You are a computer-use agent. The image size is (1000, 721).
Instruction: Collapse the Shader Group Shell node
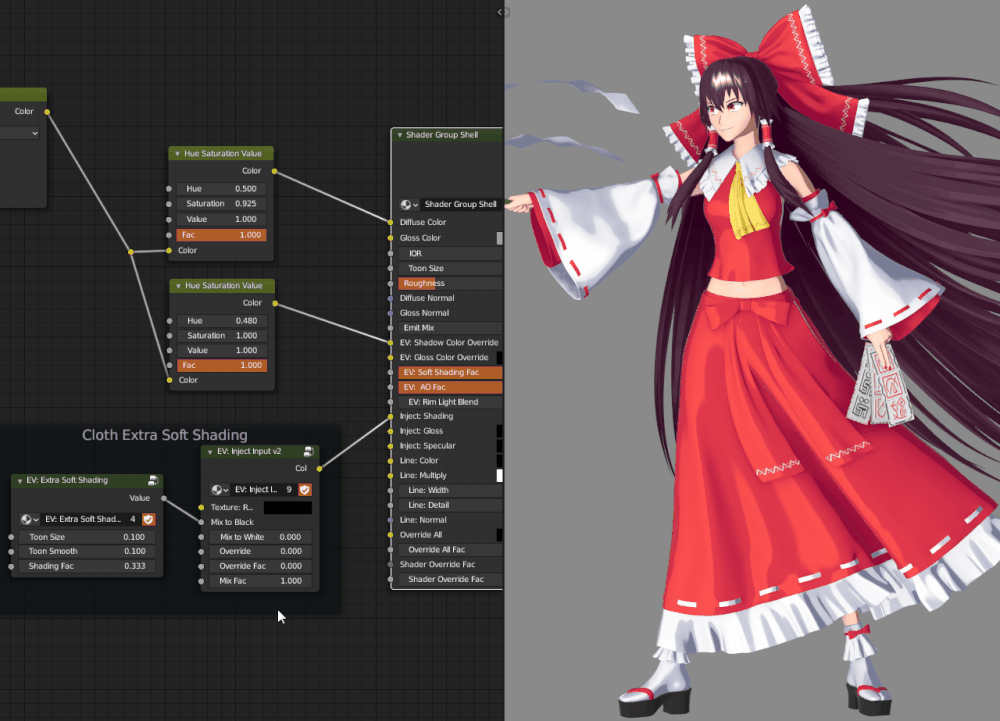coord(400,135)
